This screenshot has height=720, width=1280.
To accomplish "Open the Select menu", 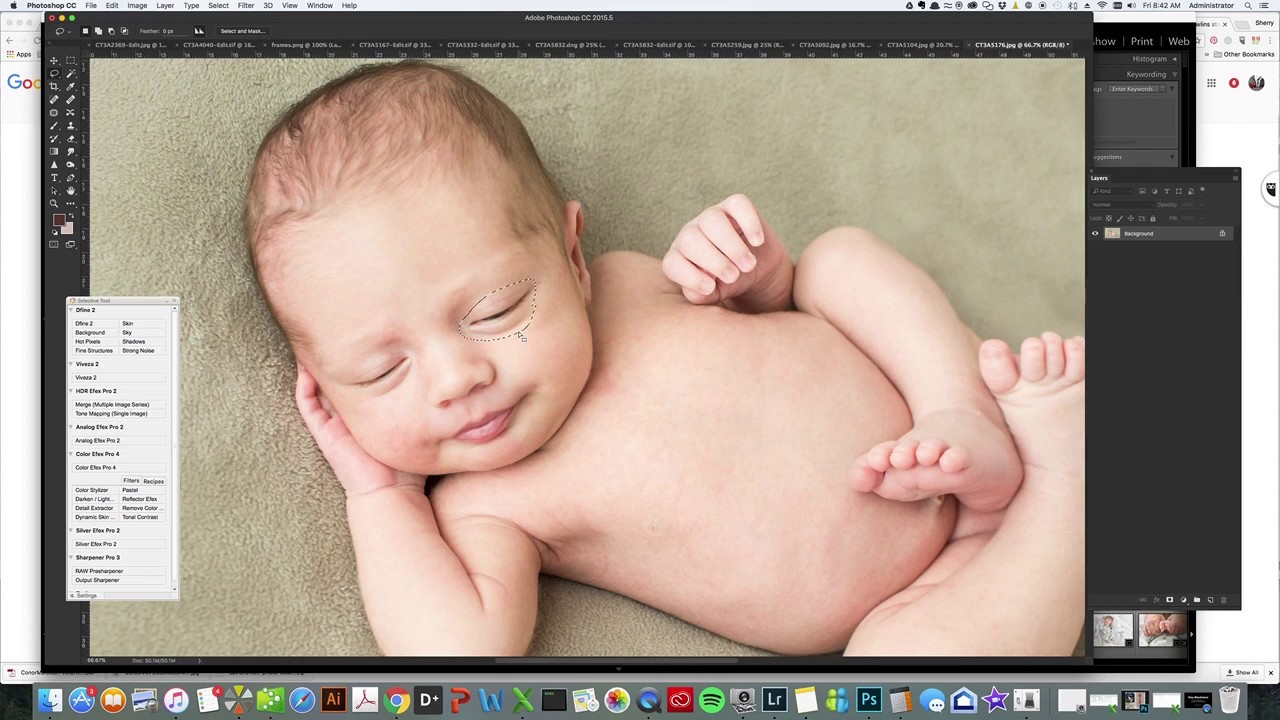I will coord(218,6).
